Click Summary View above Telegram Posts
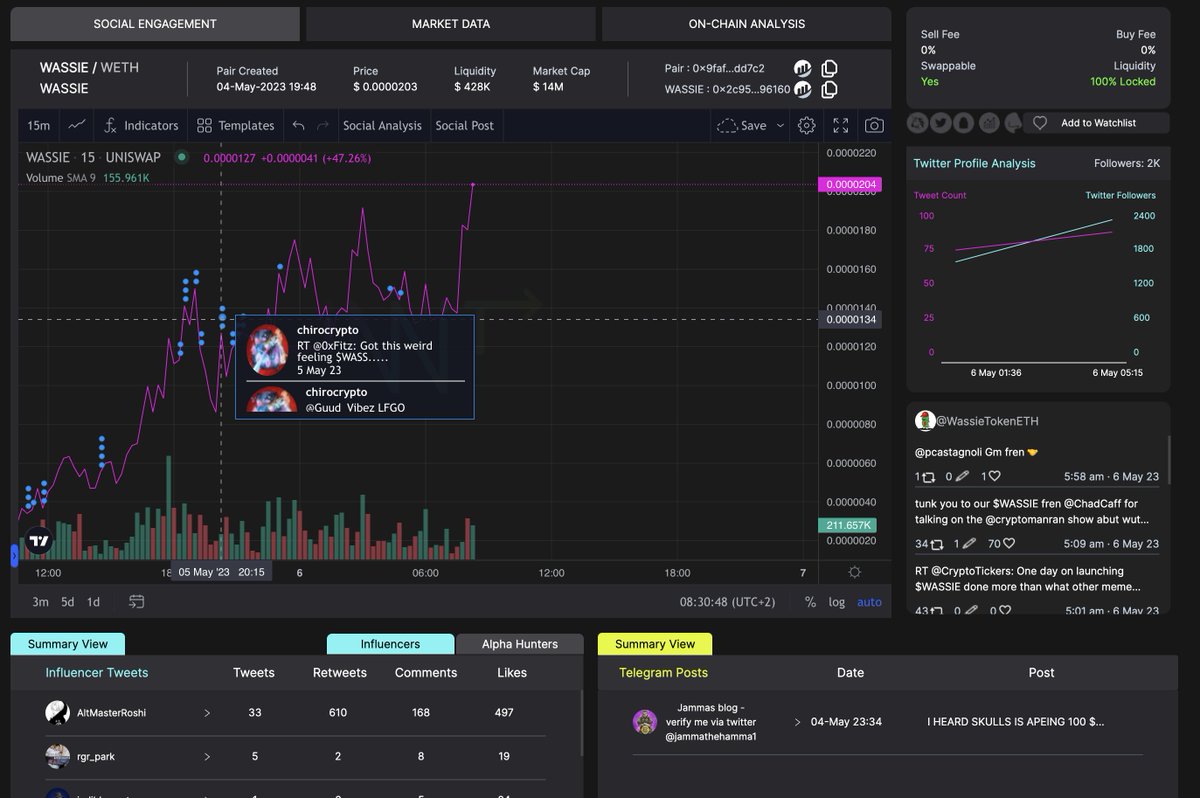 [655, 644]
